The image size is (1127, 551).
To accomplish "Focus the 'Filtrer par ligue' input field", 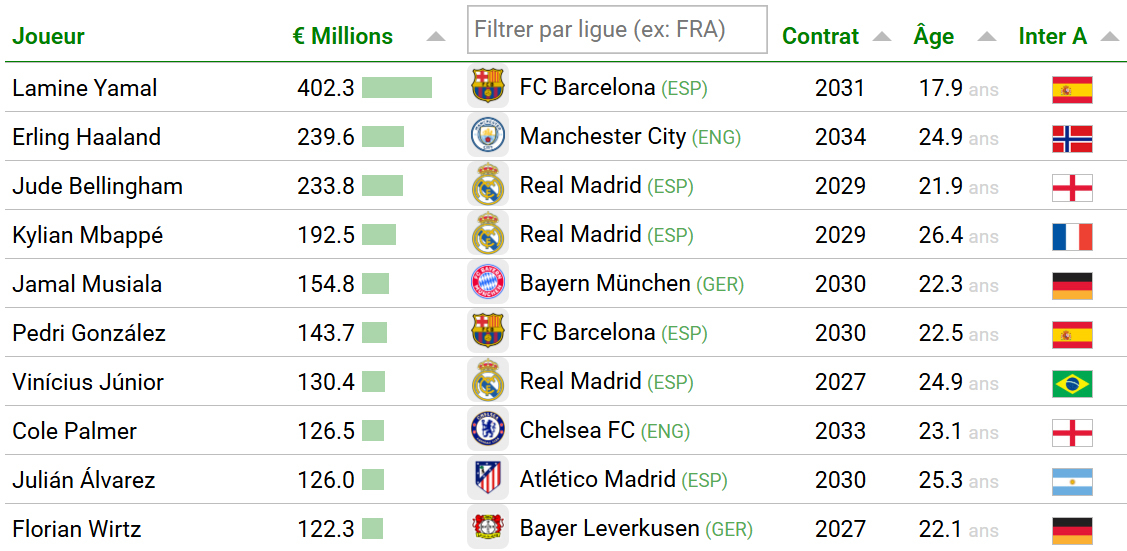I will click(617, 30).
